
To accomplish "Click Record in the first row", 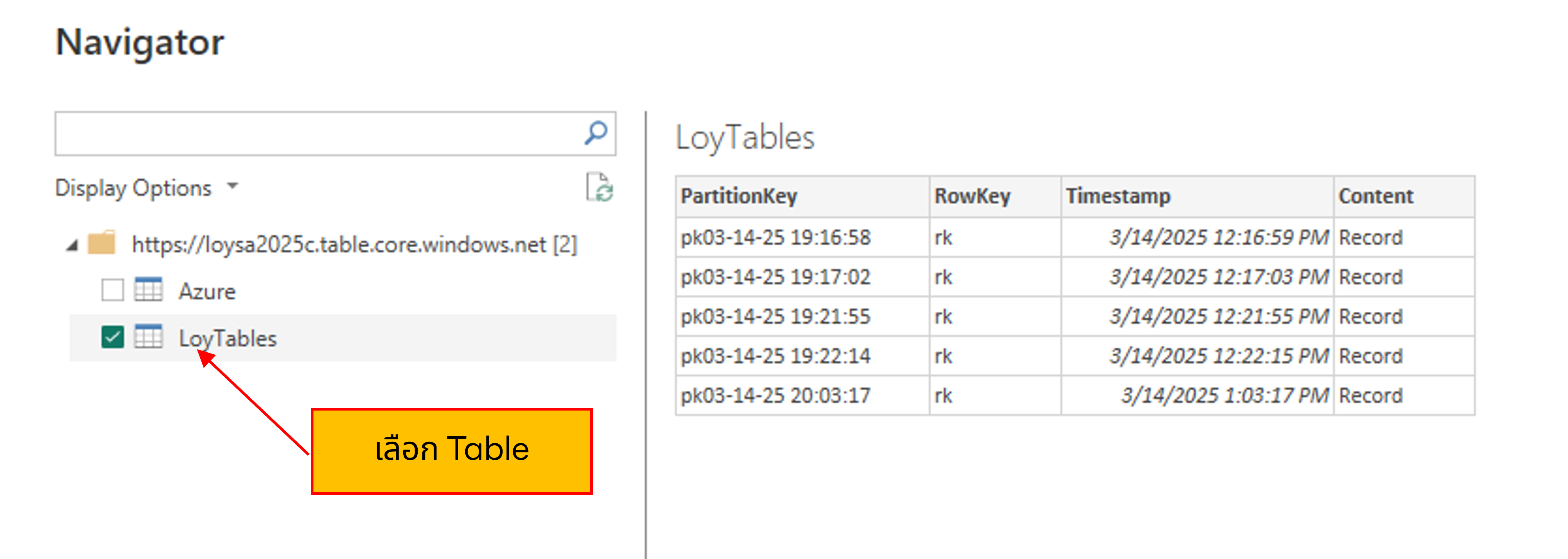I will 1370,237.
